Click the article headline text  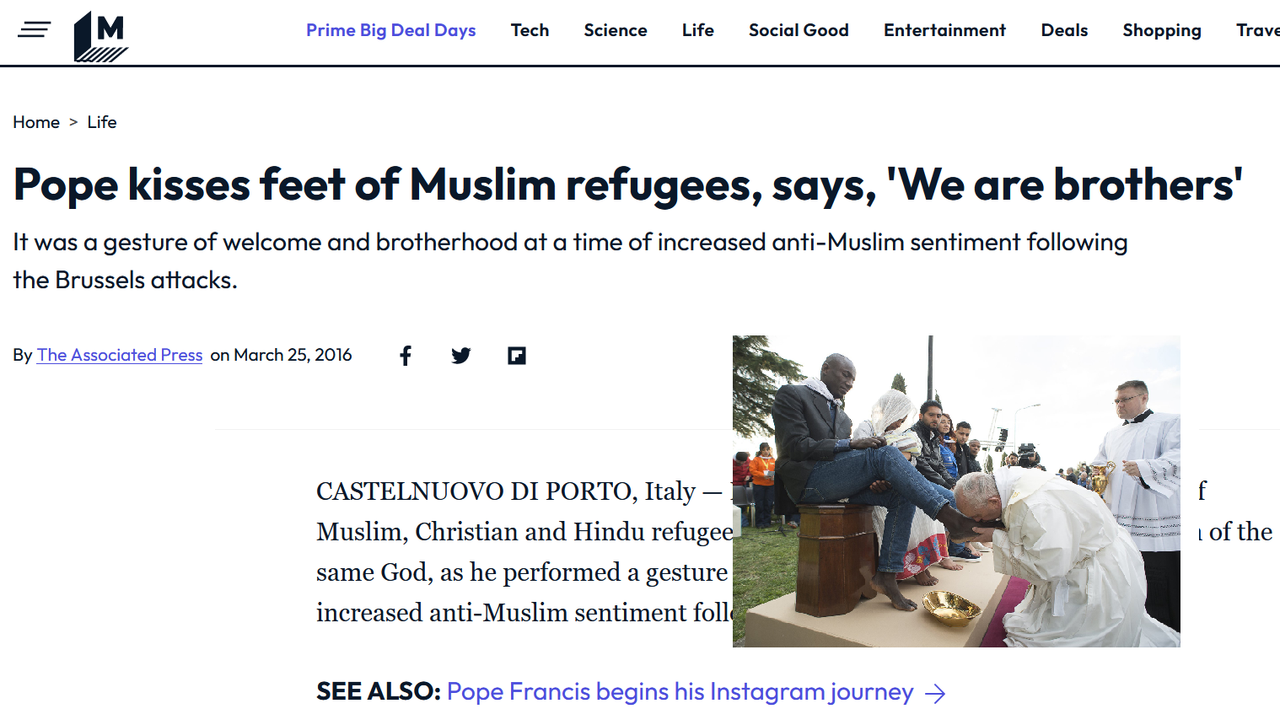pyautogui.click(x=628, y=185)
